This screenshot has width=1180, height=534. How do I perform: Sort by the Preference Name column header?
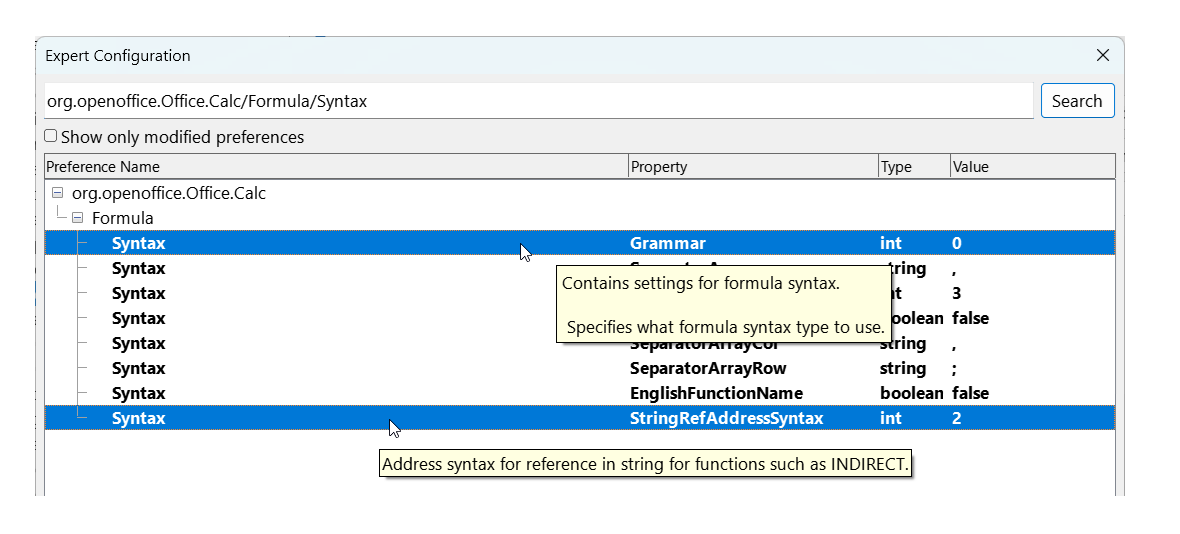pyautogui.click(x=336, y=166)
